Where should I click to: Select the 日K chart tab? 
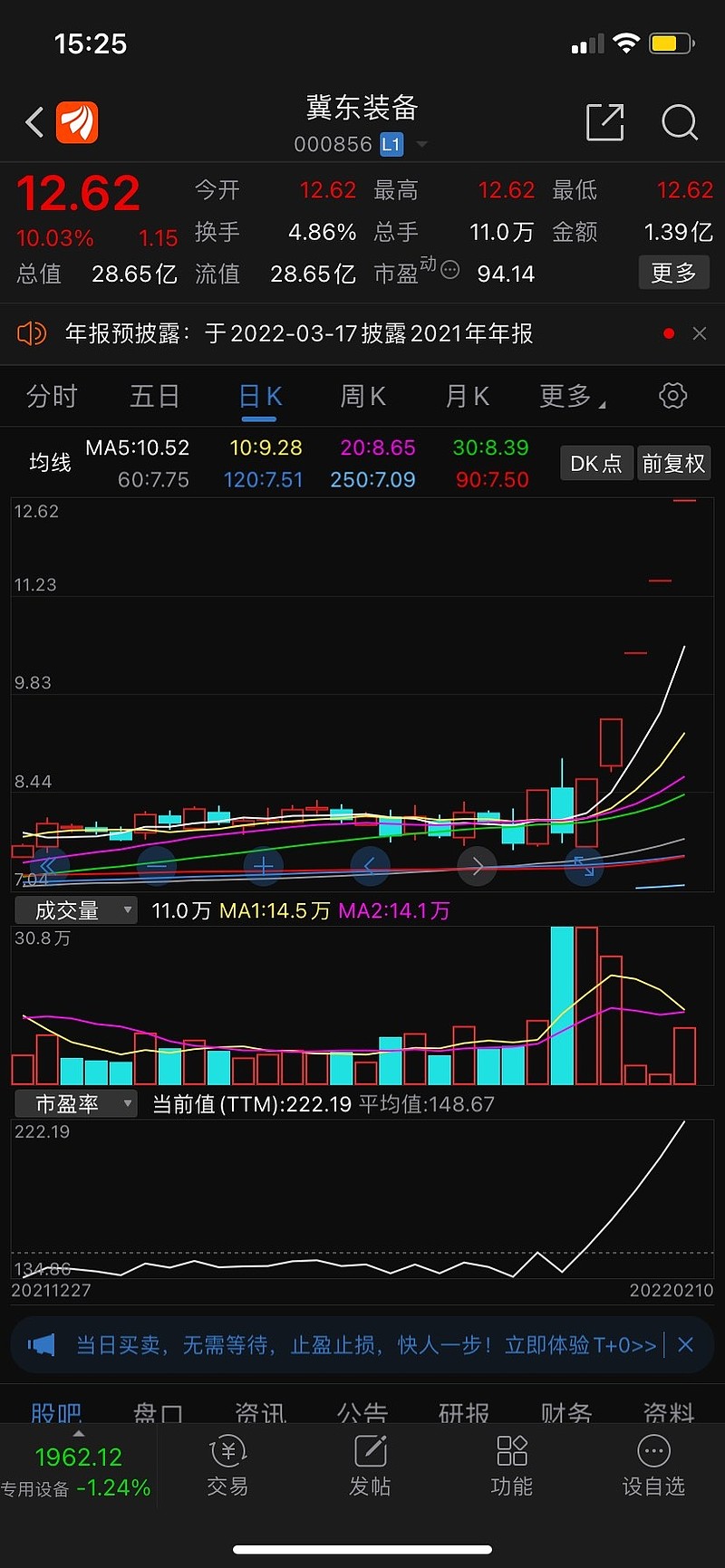(260, 396)
